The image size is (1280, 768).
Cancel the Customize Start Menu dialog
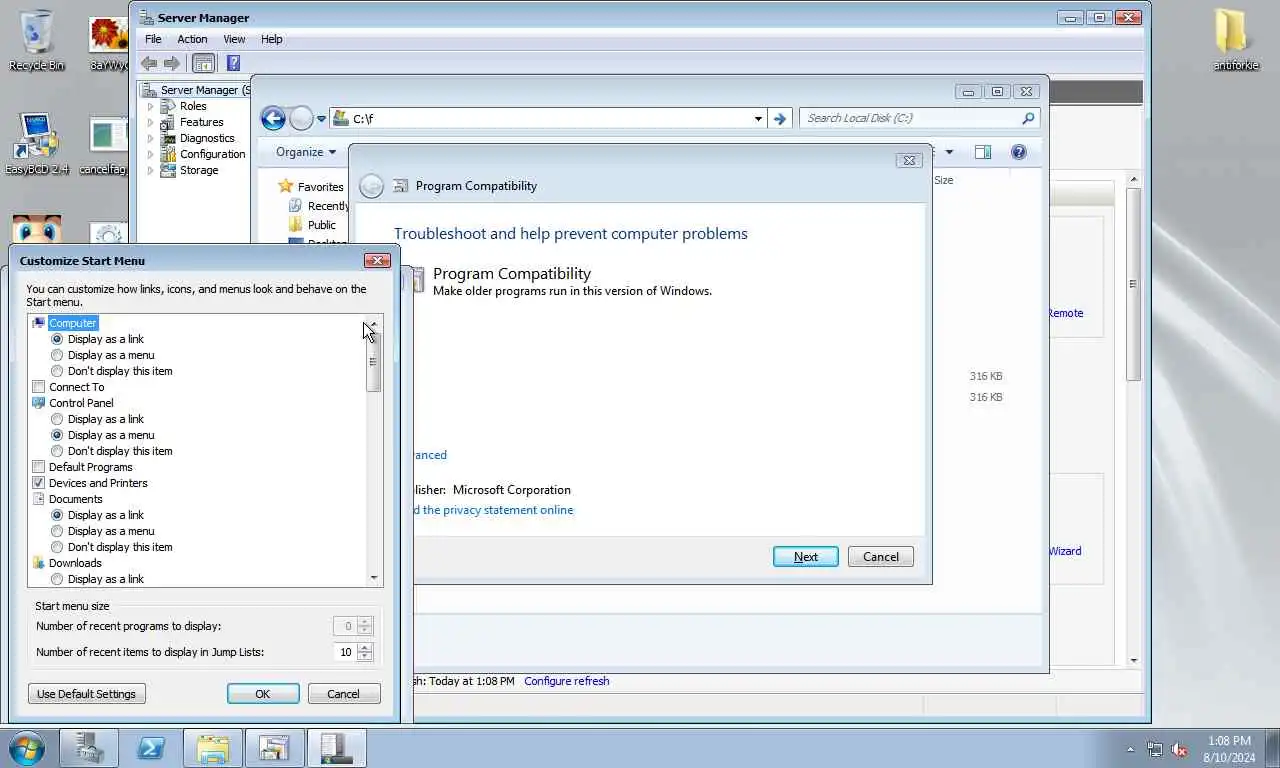pos(343,694)
